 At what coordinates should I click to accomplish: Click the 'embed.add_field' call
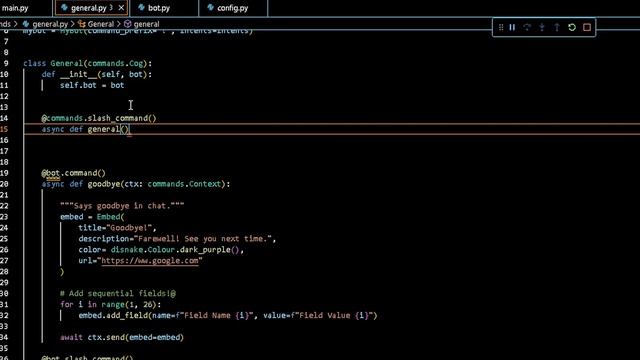pyautogui.click(x=113, y=316)
